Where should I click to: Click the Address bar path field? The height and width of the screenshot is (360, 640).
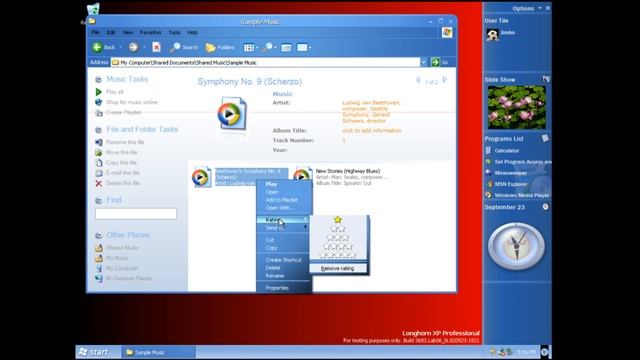(265, 62)
